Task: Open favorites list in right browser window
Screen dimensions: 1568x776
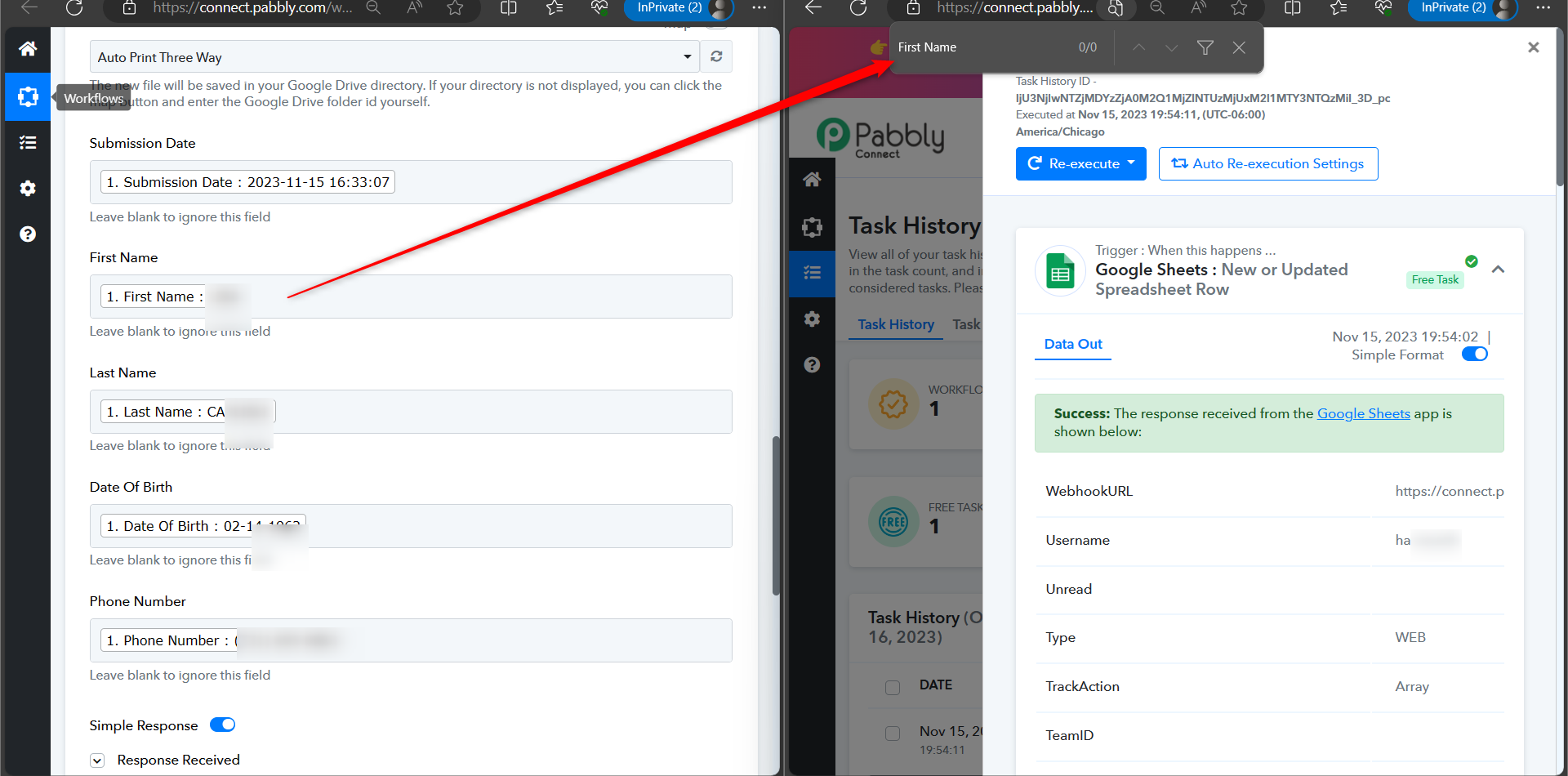Action: tap(1339, 8)
